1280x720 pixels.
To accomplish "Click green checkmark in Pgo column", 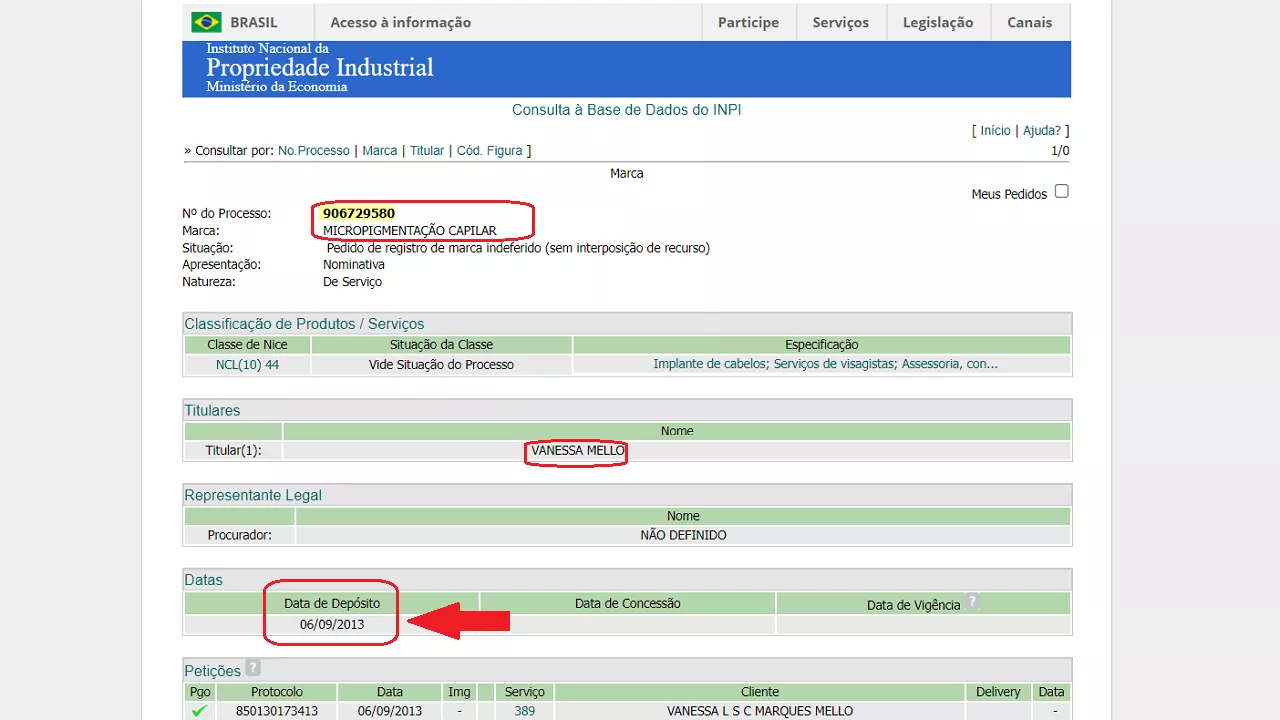I will tap(199, 711).
